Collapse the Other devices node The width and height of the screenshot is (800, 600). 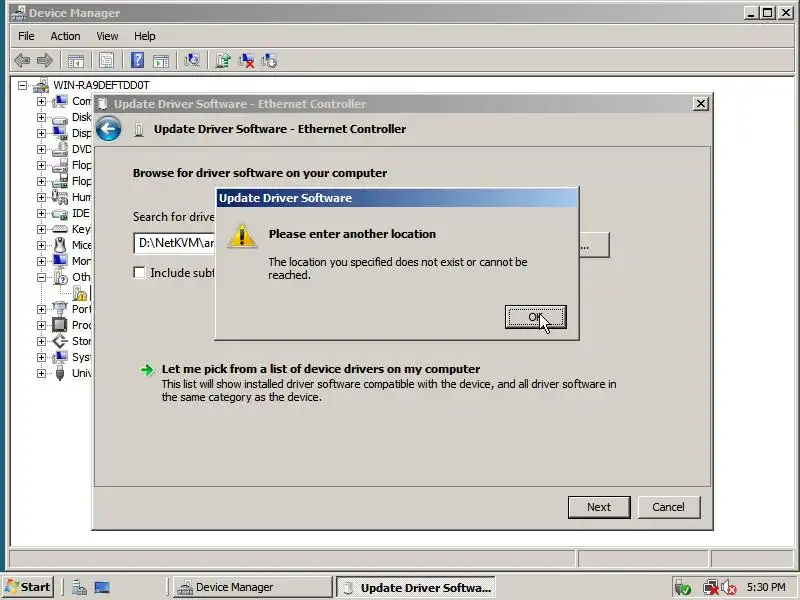(x=41, y=277)
